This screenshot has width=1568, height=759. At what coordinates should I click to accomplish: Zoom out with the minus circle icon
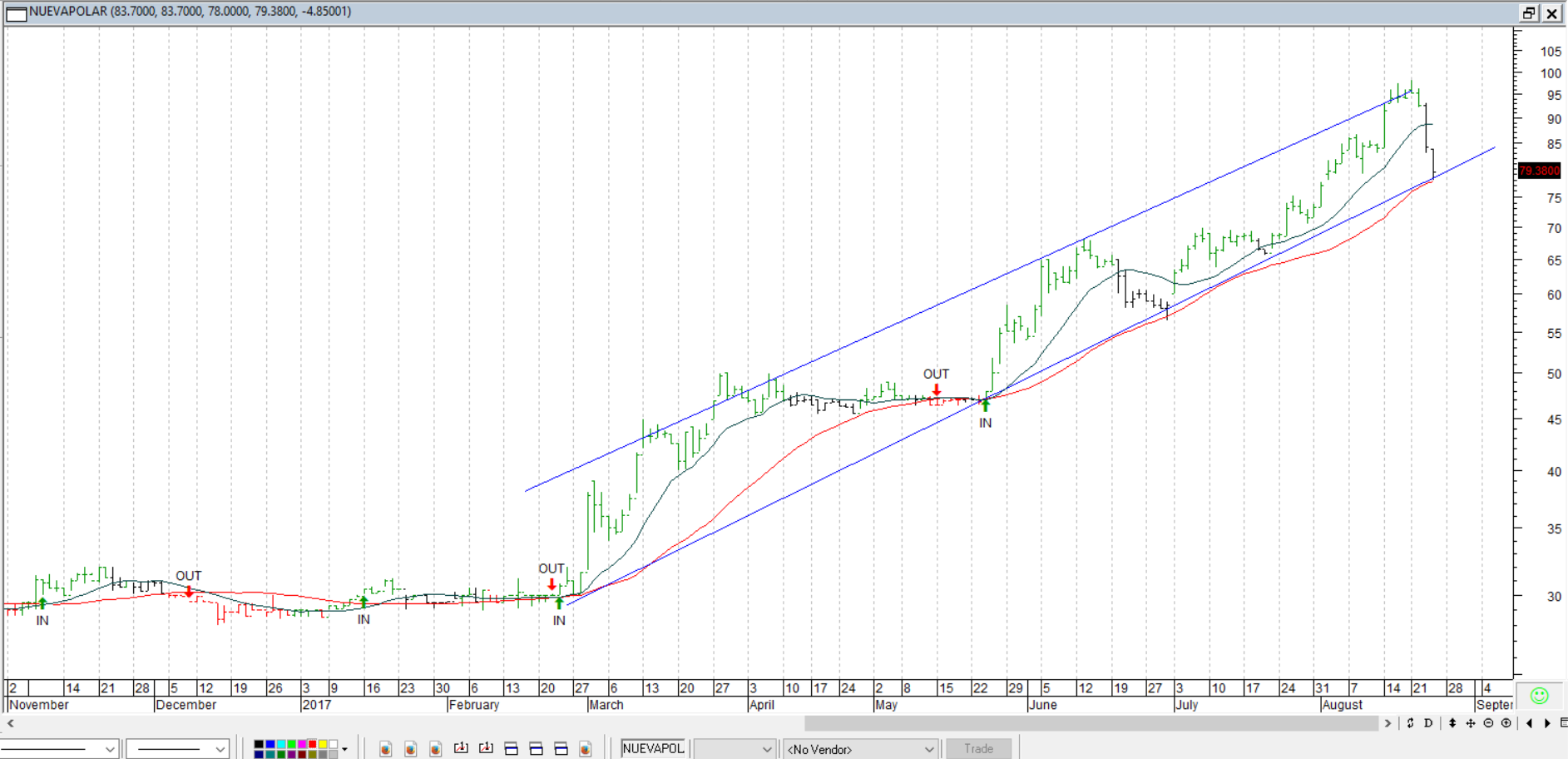[1489, 723]
